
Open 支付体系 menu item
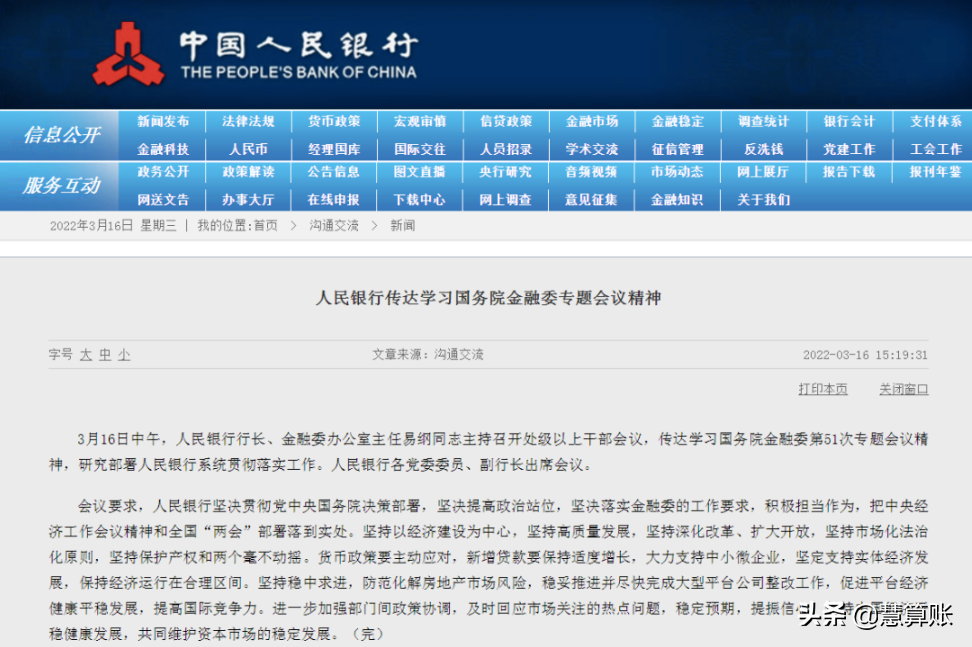935,121
